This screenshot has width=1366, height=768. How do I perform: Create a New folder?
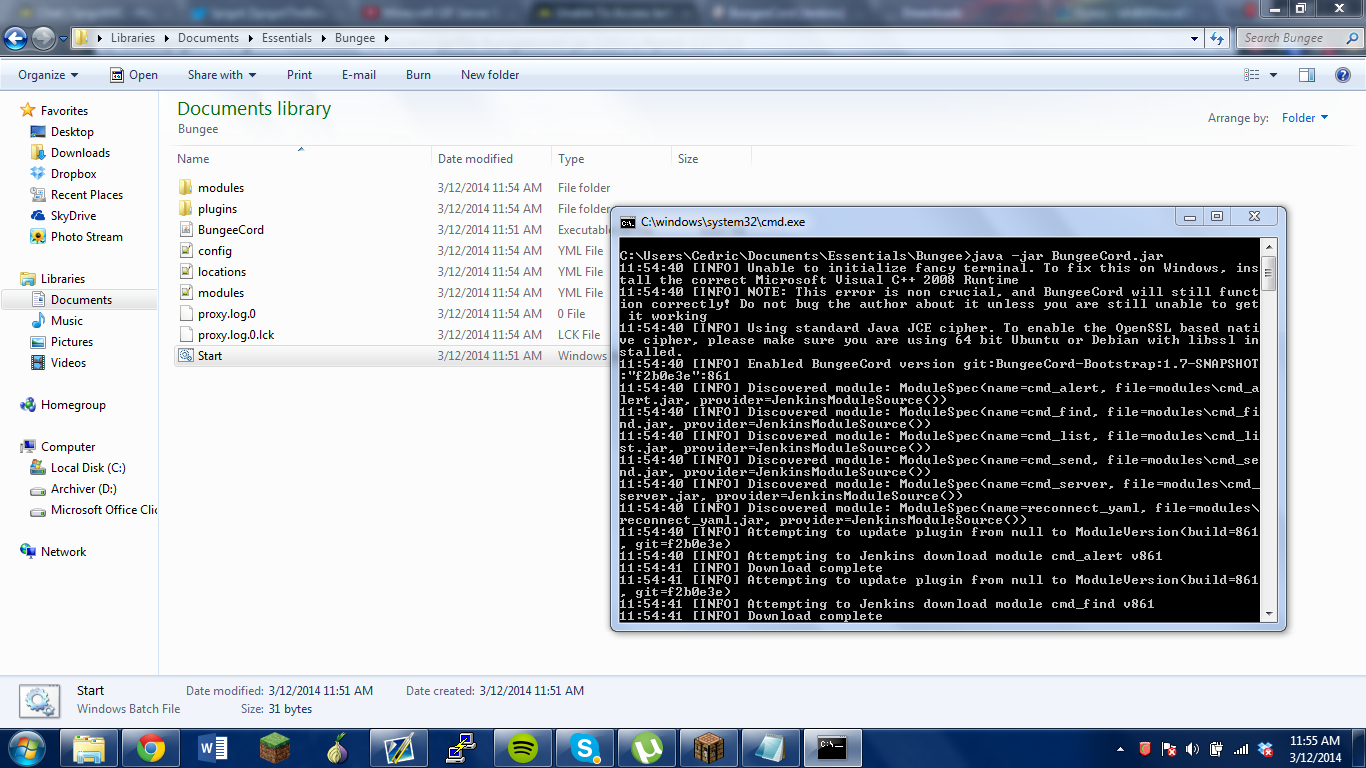[489, 74]
